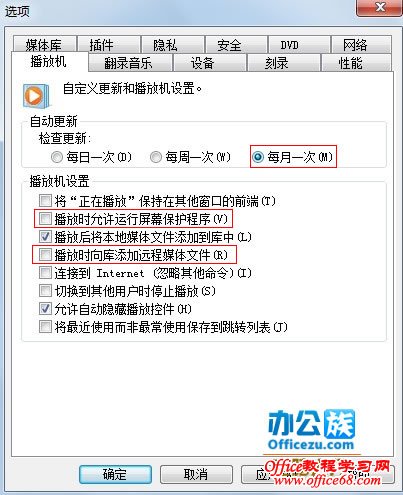This screenshot has width=403, height=495.
Task: Open the 插件 tab
Action: [x=108, y=44]
